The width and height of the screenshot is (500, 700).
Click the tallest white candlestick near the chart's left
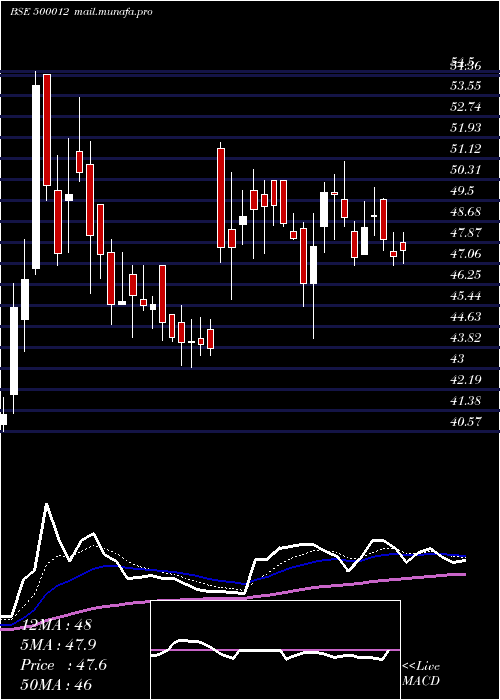point(36,177)
